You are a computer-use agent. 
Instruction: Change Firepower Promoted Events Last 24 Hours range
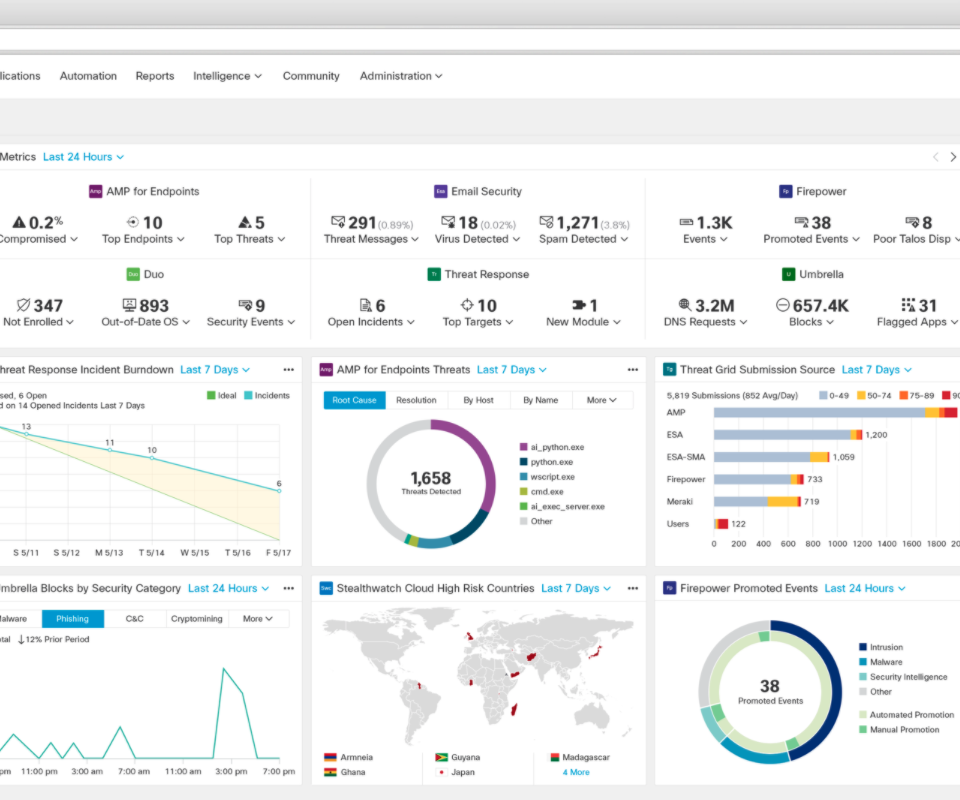(865, 588)
